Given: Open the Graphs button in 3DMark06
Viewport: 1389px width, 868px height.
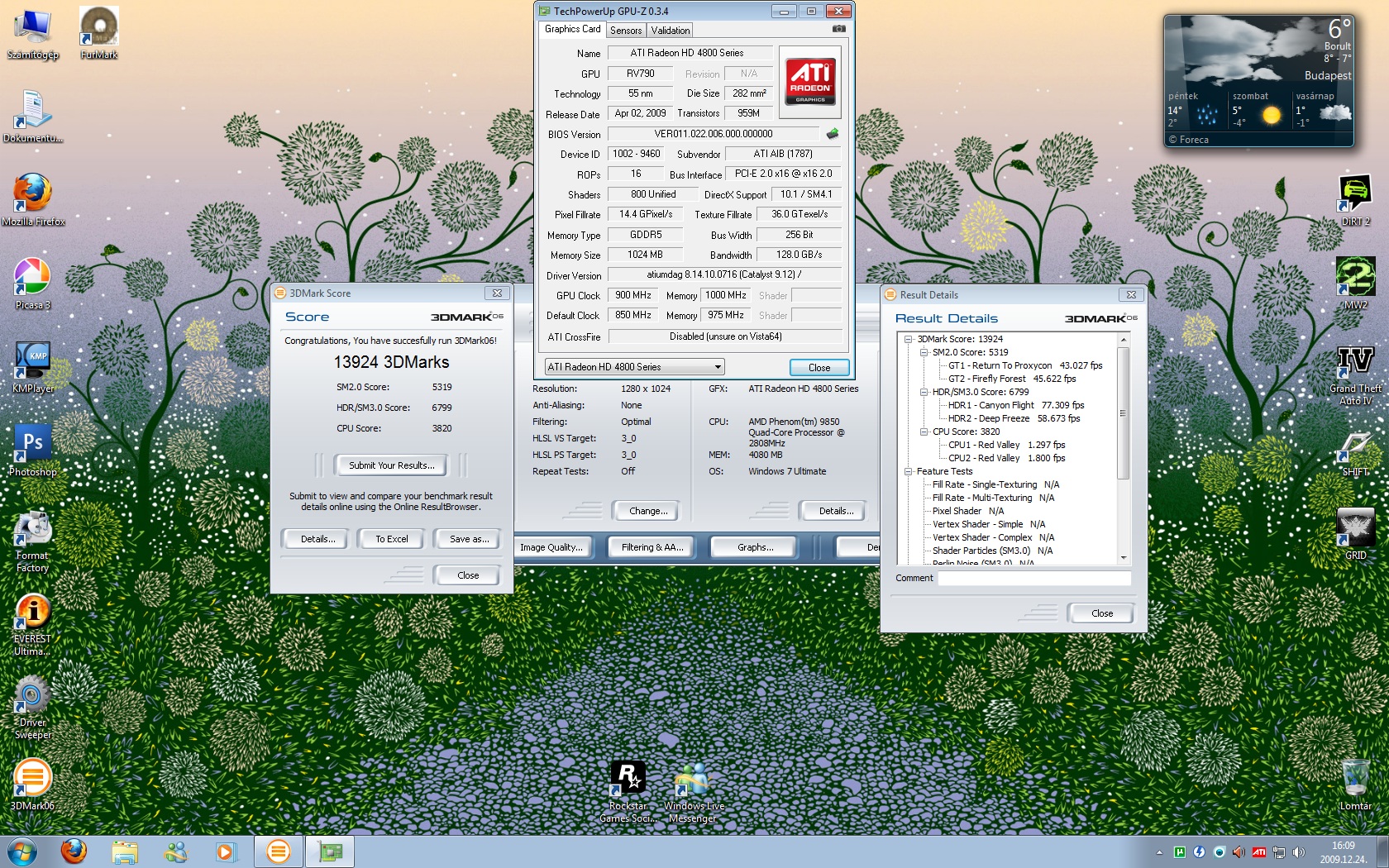Looking at the screenshot, I should tap(755, 547).
